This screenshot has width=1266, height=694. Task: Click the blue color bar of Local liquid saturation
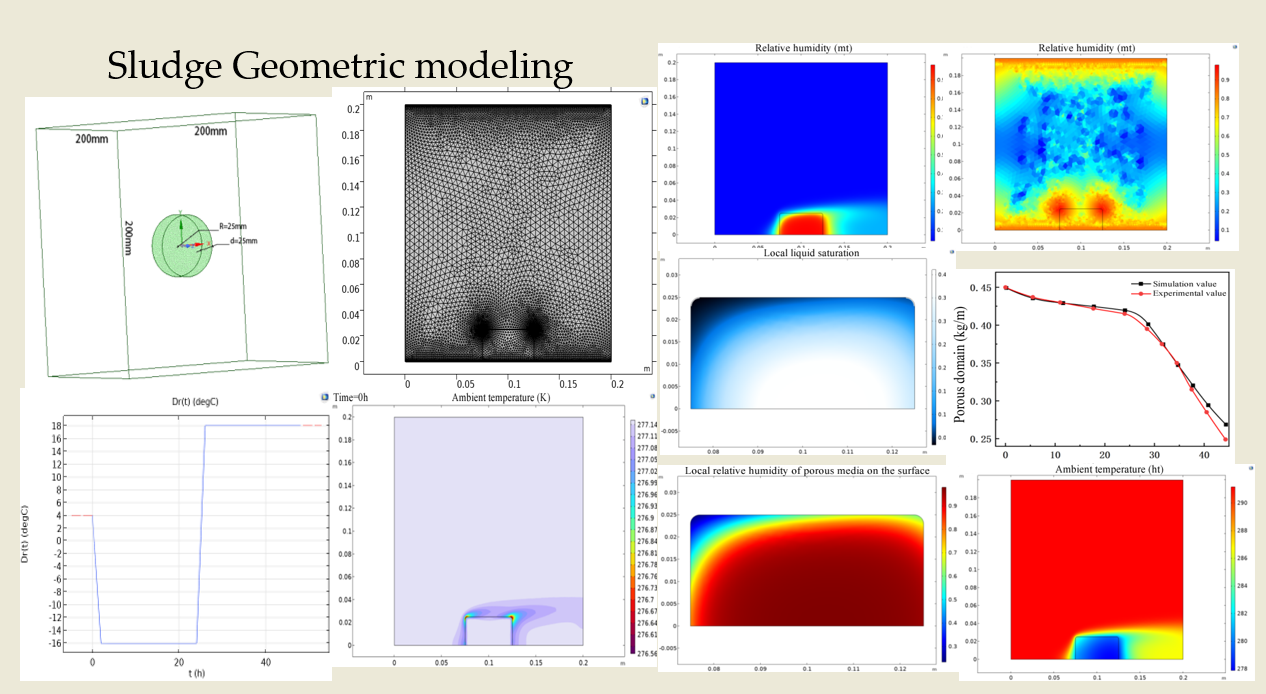tap(932, 357)
